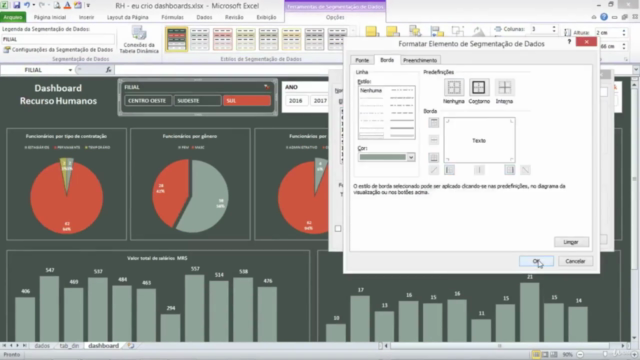Open the Cor border color dropdown
Screen dimensions: 640x360
tap(411, 157)
